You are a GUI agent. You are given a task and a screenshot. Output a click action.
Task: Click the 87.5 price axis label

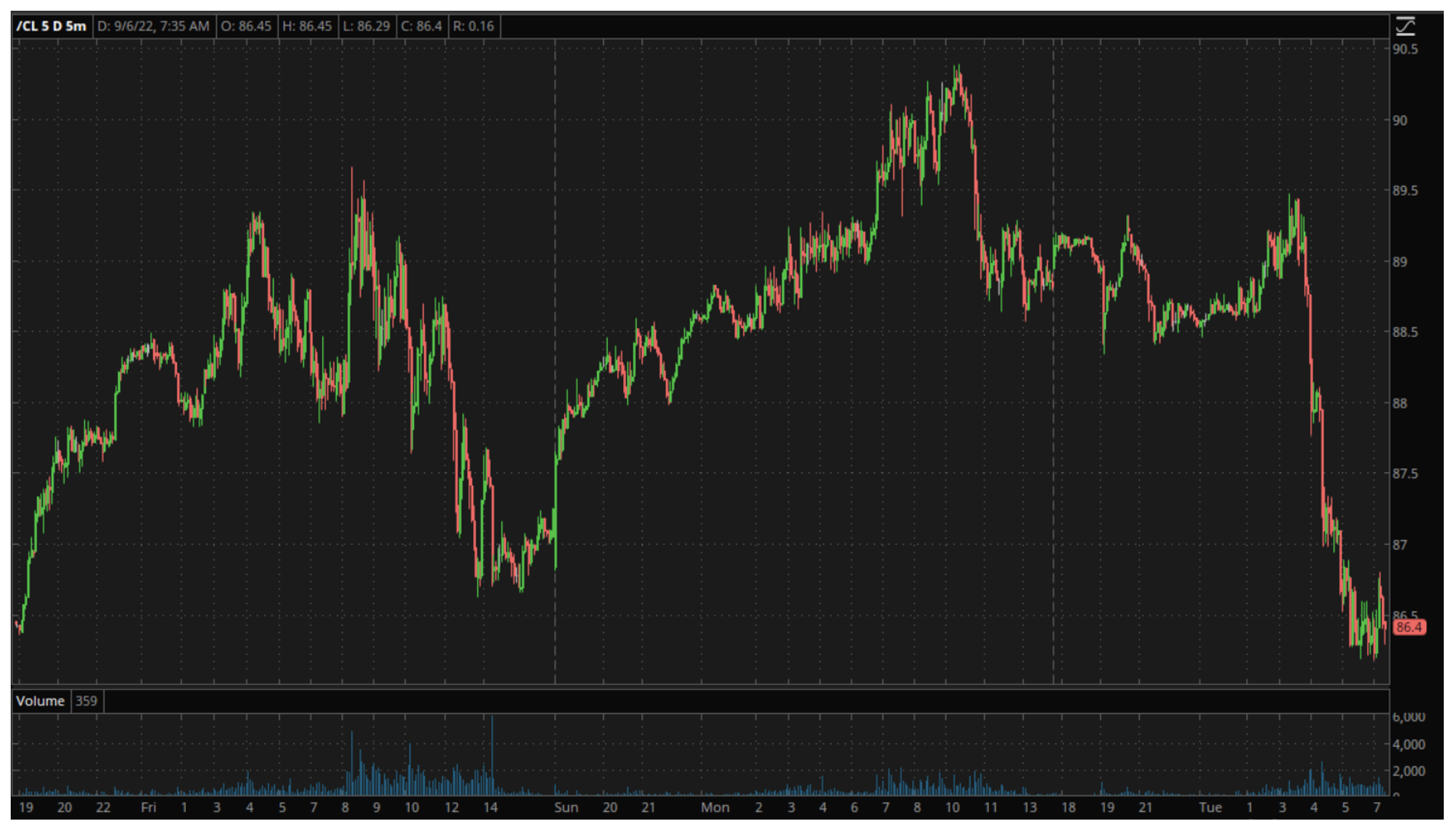pos(1405,474)
